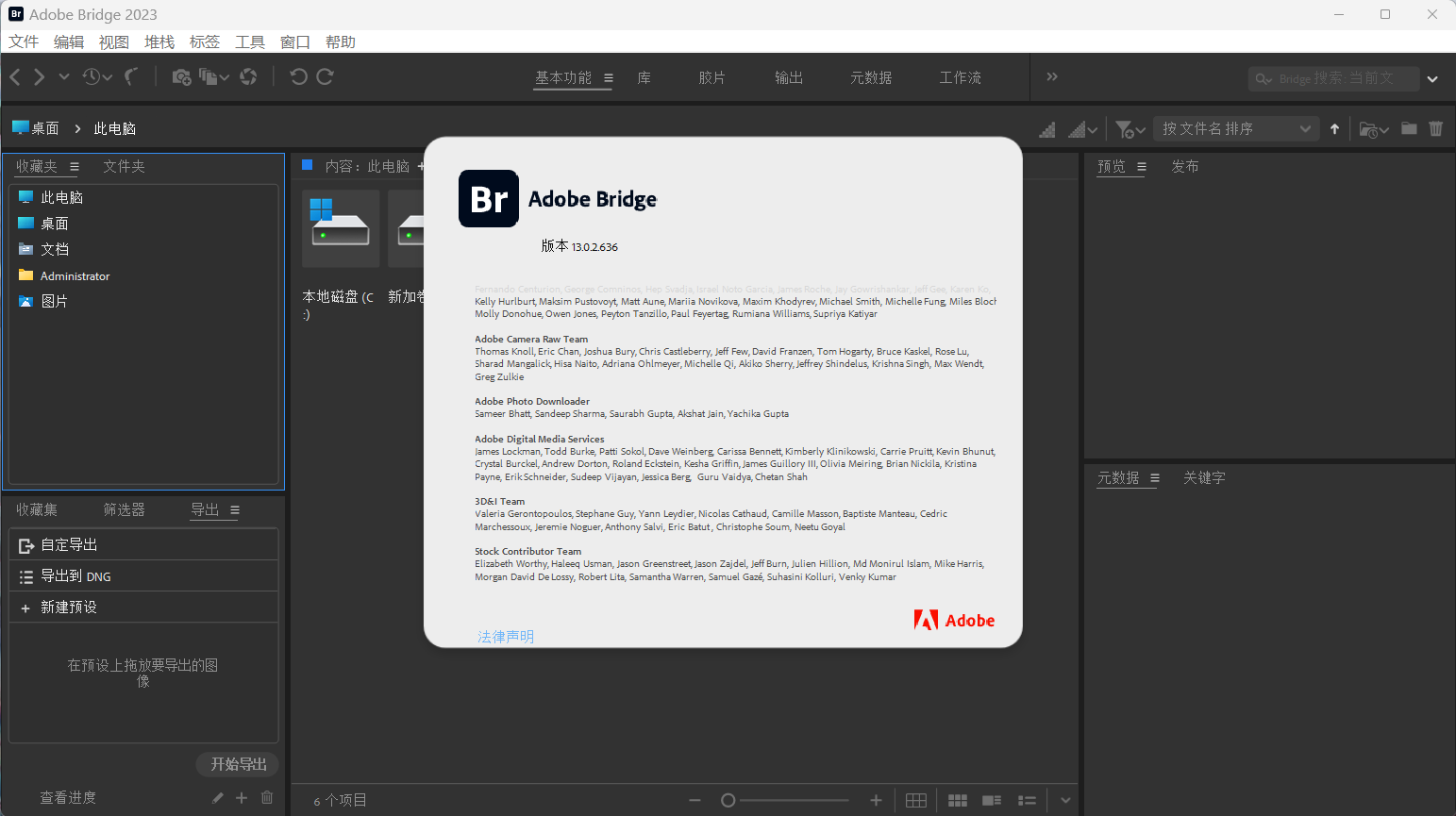
Task: Switch to the 收藏集 tab
Action: point(37,509)
